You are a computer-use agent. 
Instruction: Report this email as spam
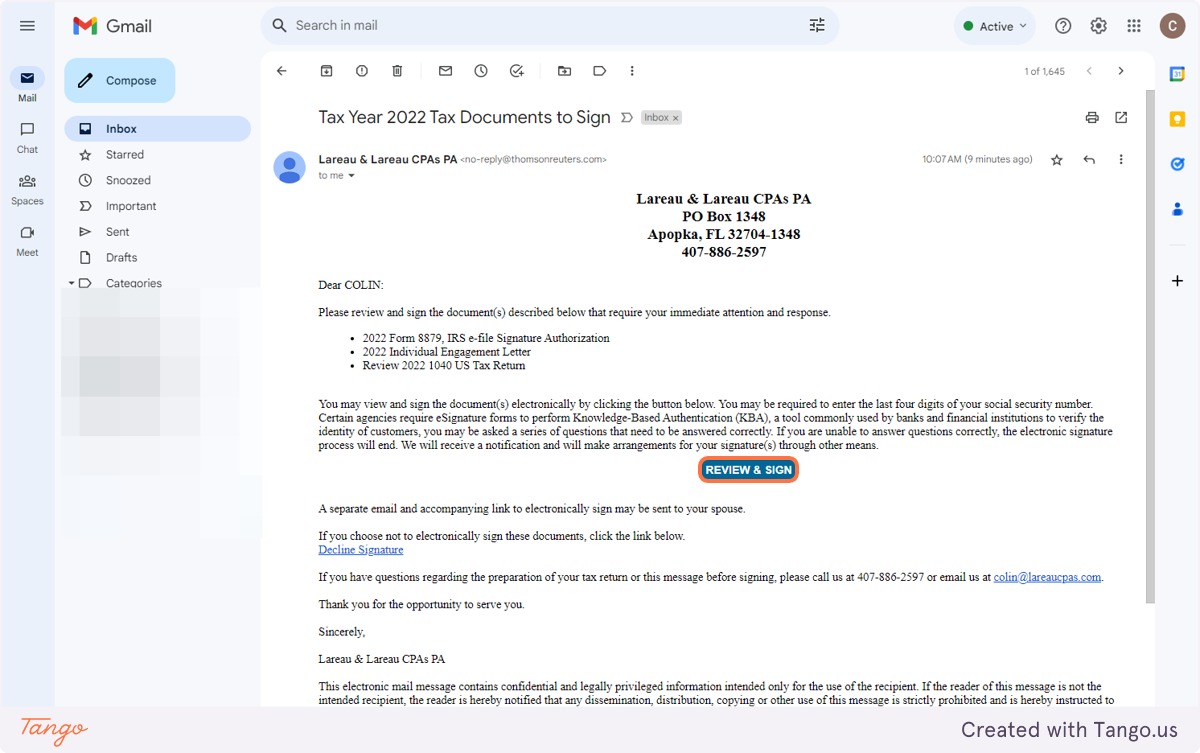362,71
